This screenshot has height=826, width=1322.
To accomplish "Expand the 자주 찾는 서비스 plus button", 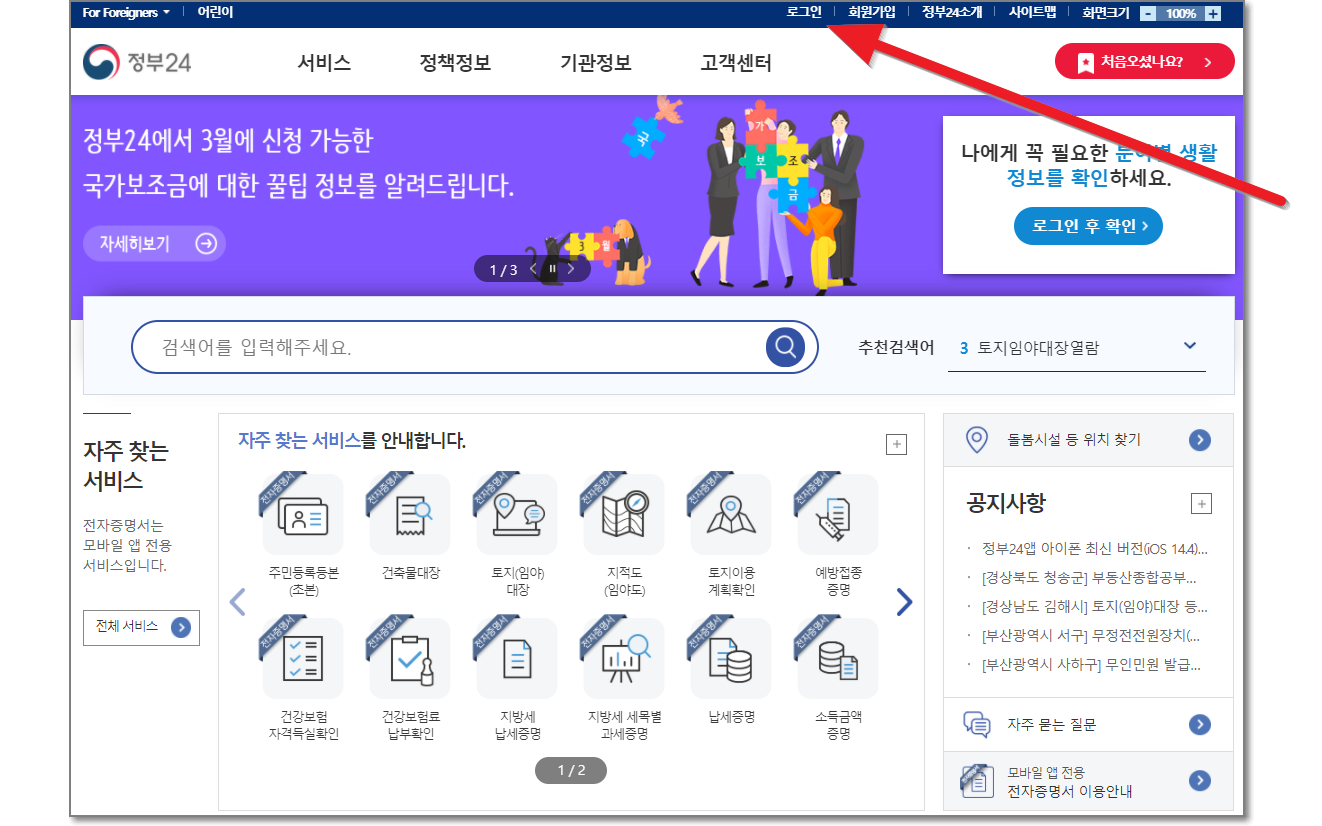I will pos(897,445).
